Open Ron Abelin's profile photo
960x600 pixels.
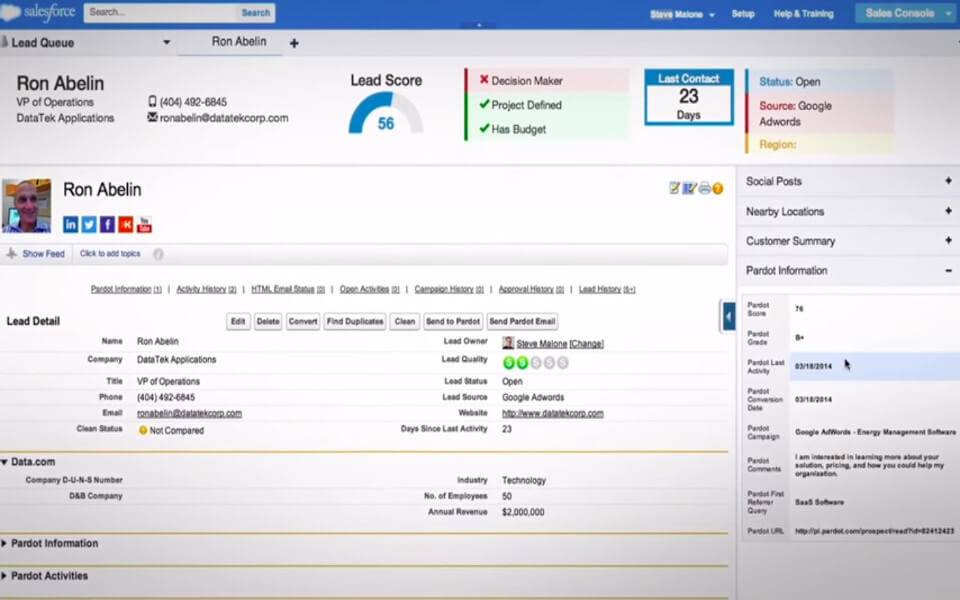tap(26, 206)
